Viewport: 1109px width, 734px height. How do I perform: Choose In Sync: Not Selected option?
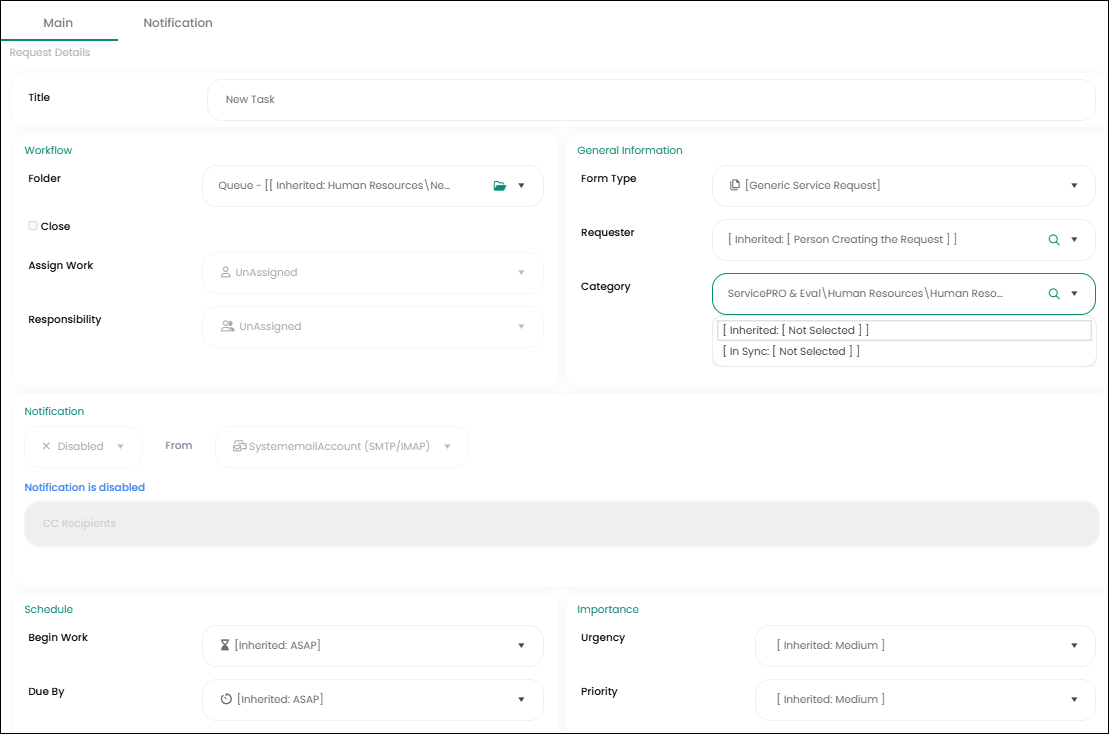[x=791, y=352]
